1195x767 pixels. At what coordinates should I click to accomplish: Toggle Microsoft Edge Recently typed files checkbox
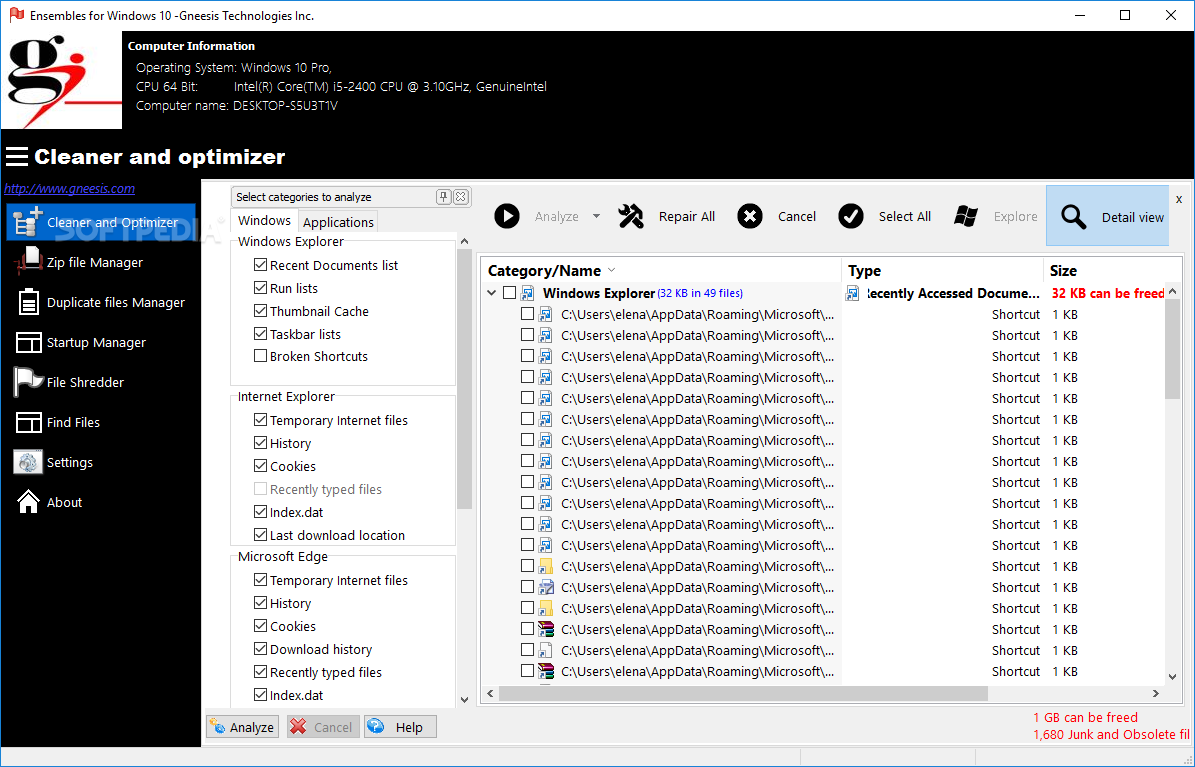click(261, 671)
